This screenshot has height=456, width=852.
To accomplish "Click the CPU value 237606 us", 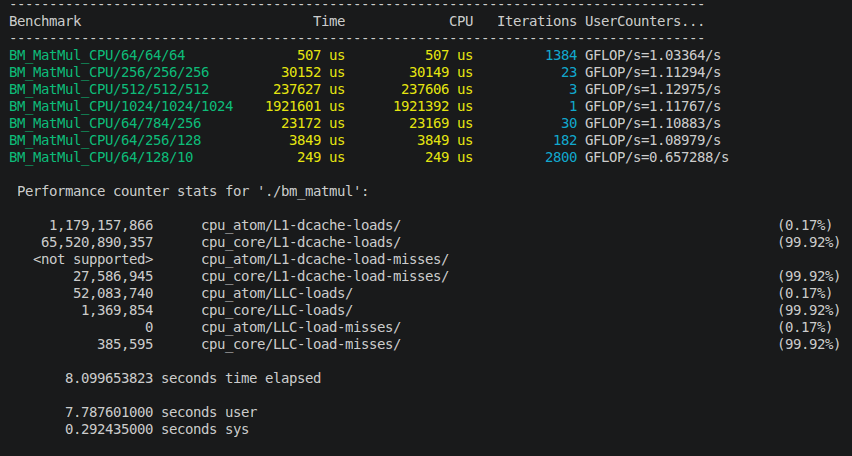I will coord(437,89).
